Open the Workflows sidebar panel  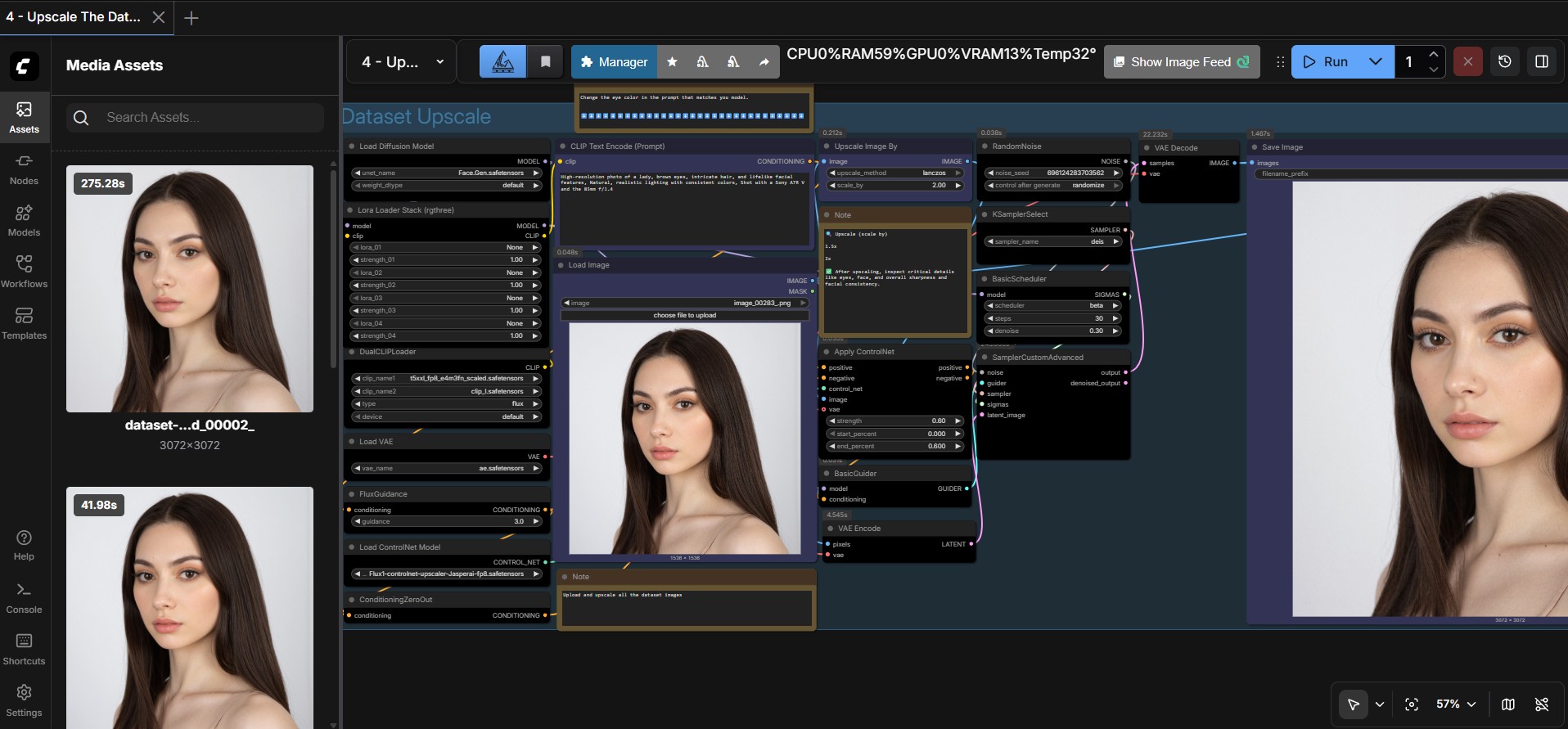(x=24, y=272)
